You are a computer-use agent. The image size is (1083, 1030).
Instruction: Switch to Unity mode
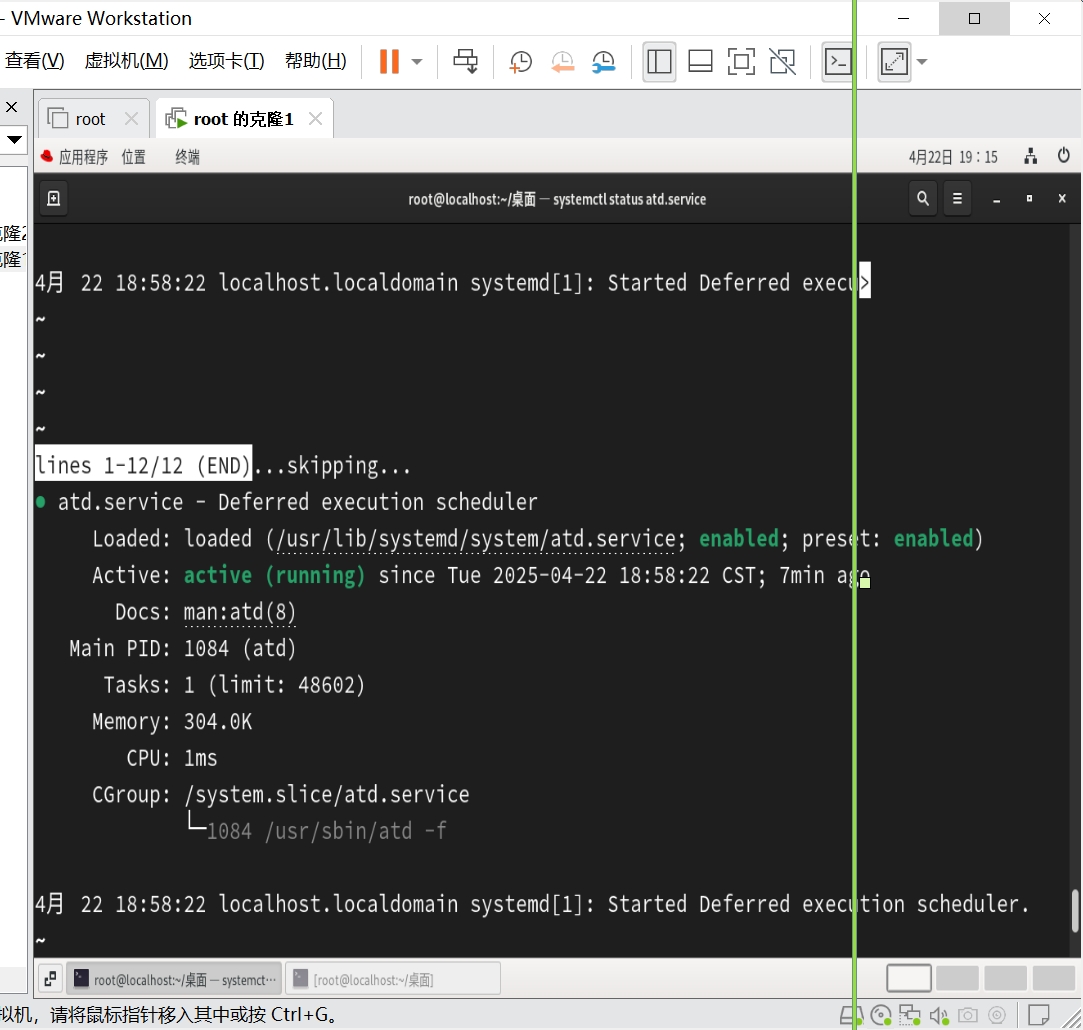coord(783,61)
